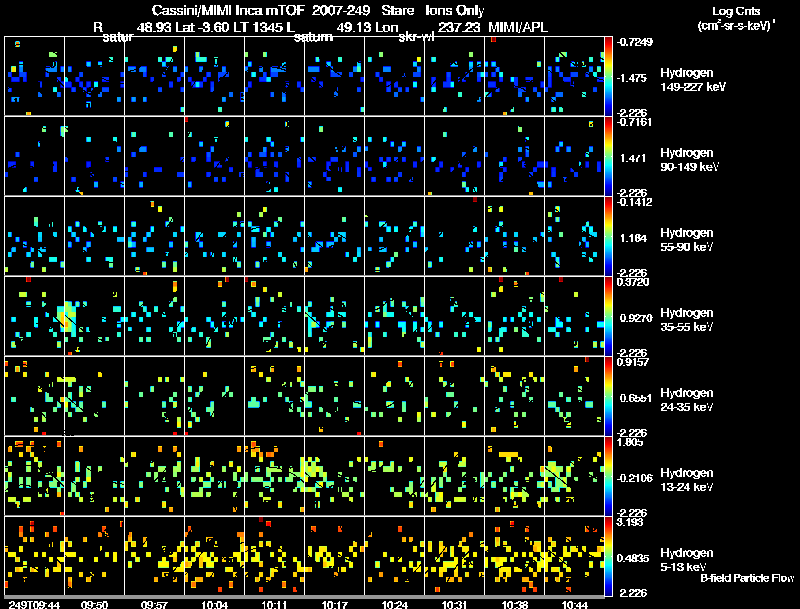The height and width of the screenshot is (609, 800).
Task: Click the skr-wl marker label above the plots
Action: tap(416, 37)
